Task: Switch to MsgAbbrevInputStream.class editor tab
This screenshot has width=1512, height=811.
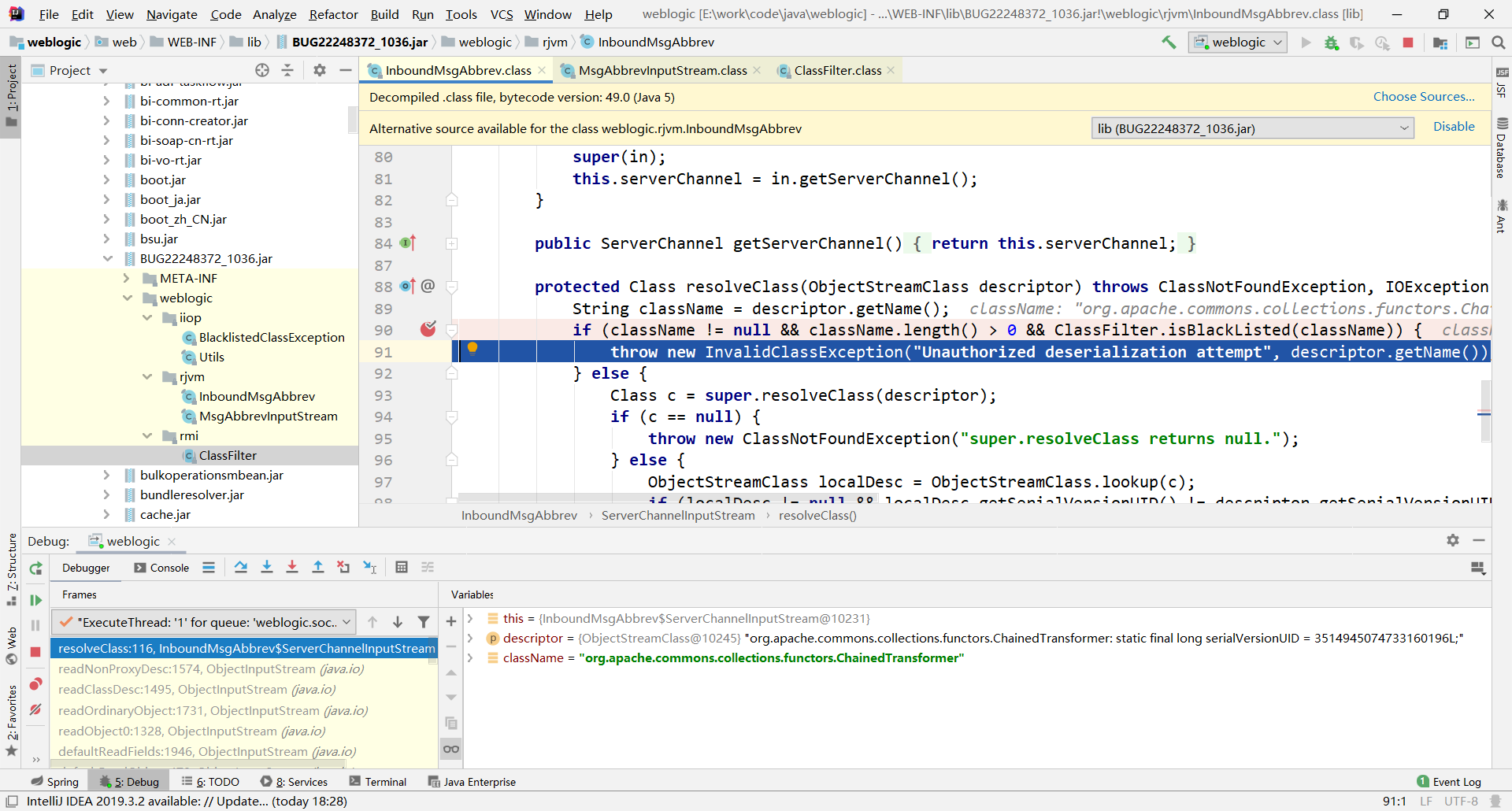Action: (x=662, y=71)
